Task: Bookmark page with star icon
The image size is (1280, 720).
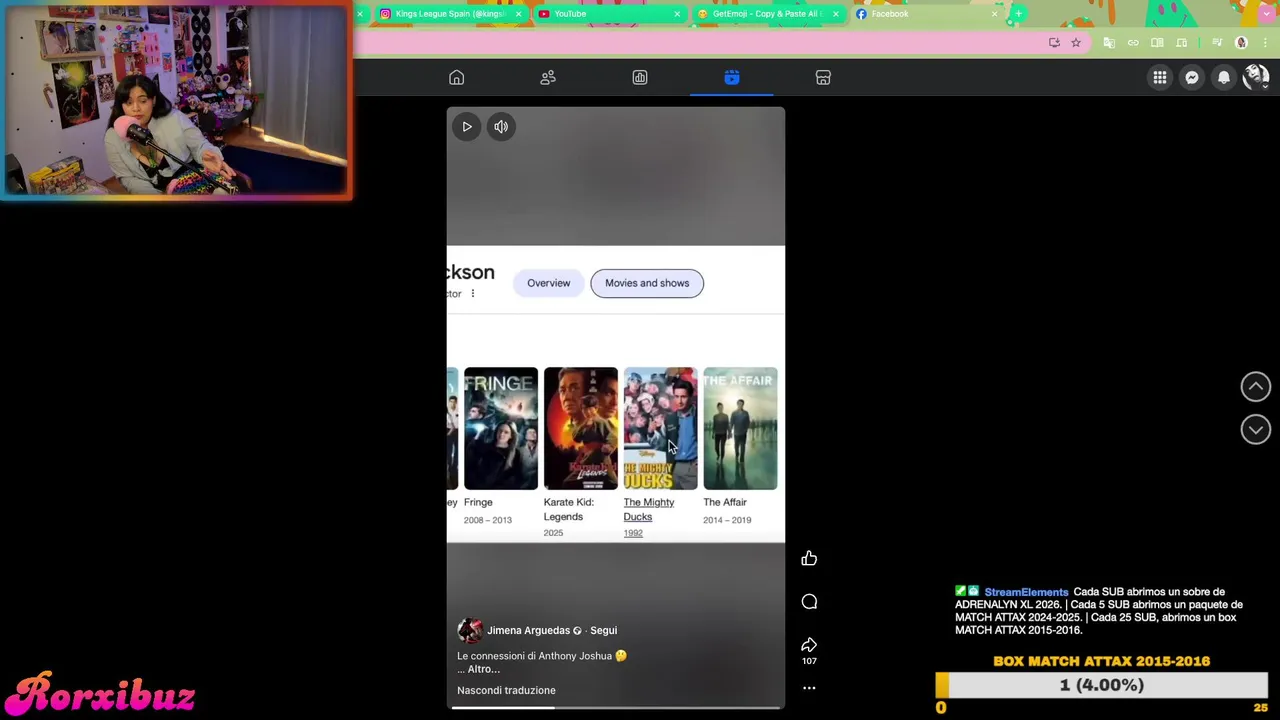Action: [1076, 43]
